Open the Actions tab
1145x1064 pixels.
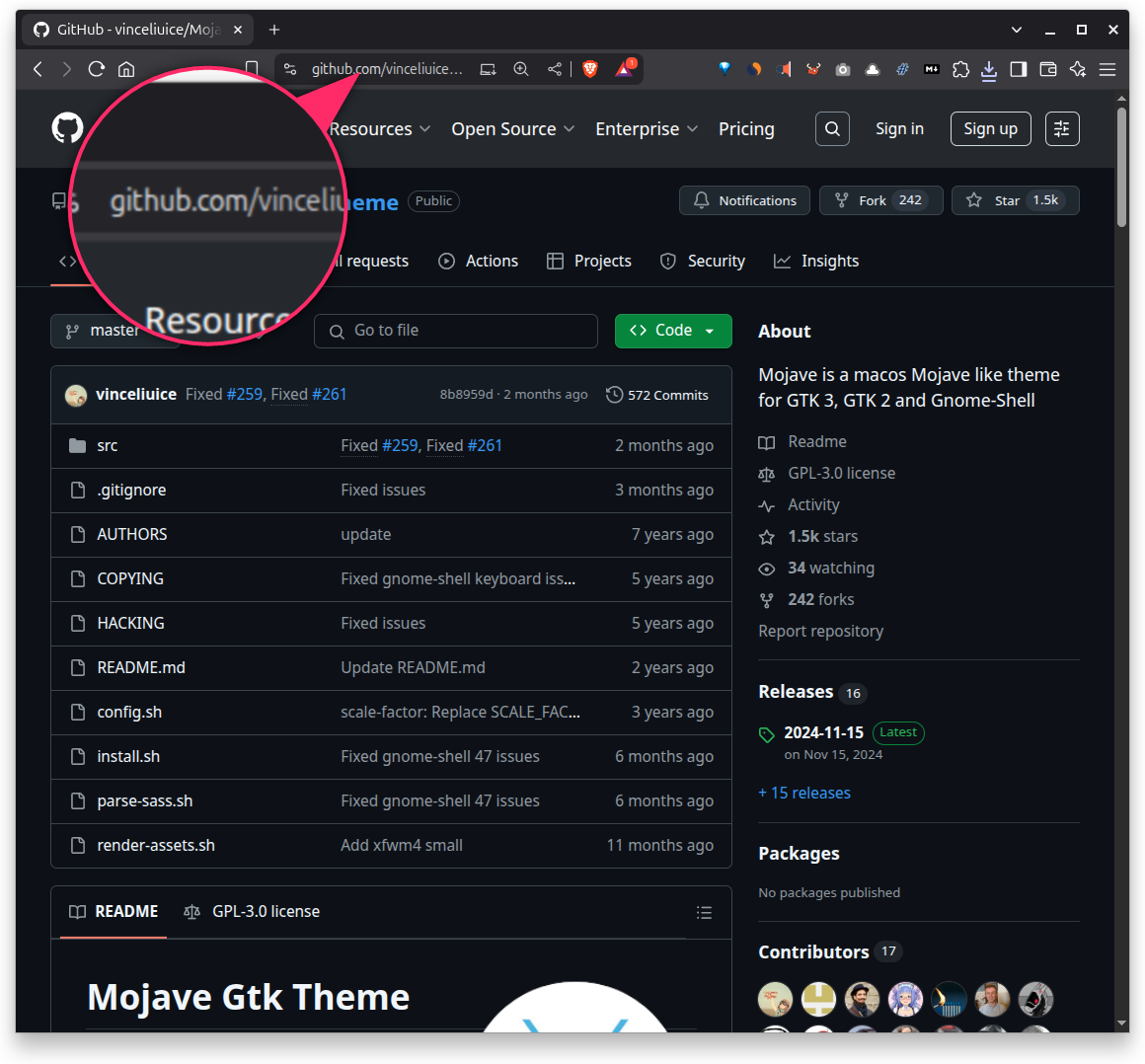[479, 261]
